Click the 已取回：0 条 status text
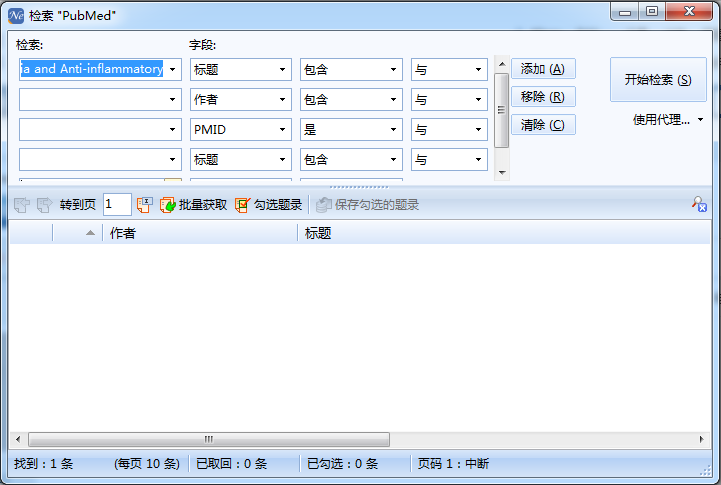Screen dimensions: 721x485 (232, 463)
